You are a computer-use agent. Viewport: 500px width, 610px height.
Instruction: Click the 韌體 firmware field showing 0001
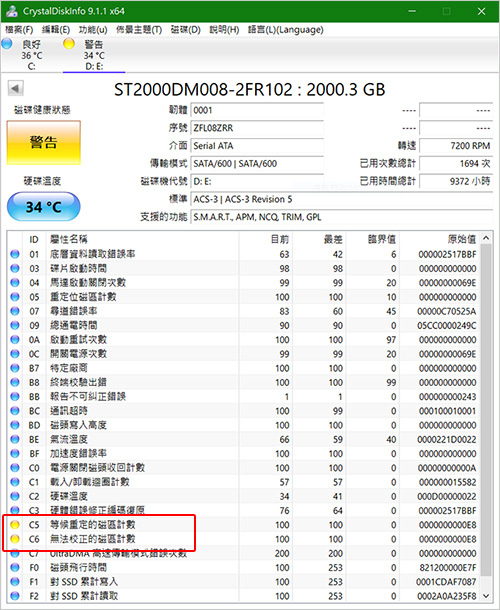tap(257, 110)
